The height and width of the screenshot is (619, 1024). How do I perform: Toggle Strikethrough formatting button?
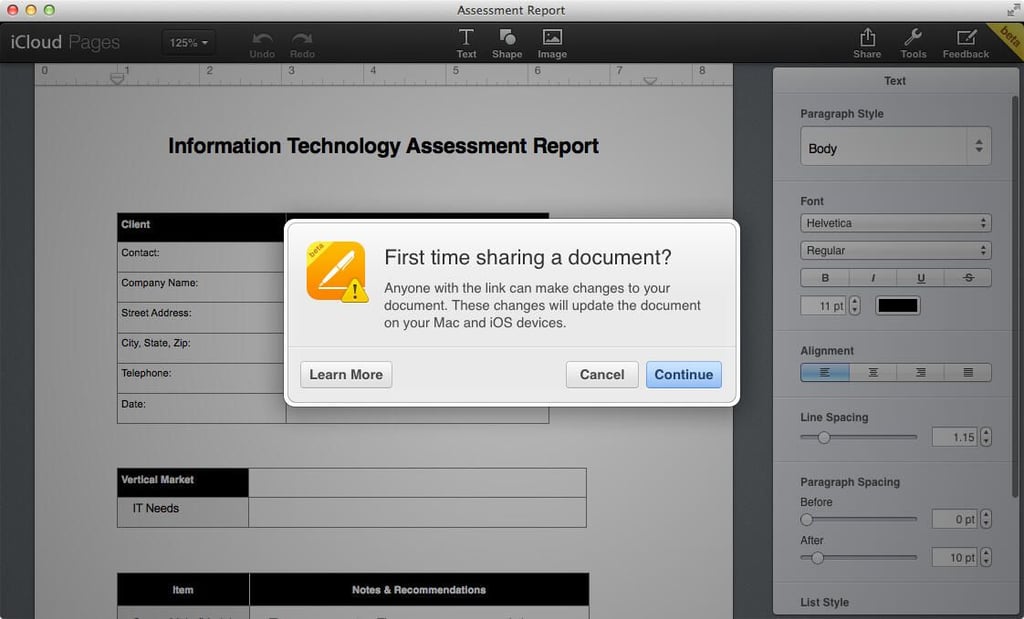click(968, 278)
